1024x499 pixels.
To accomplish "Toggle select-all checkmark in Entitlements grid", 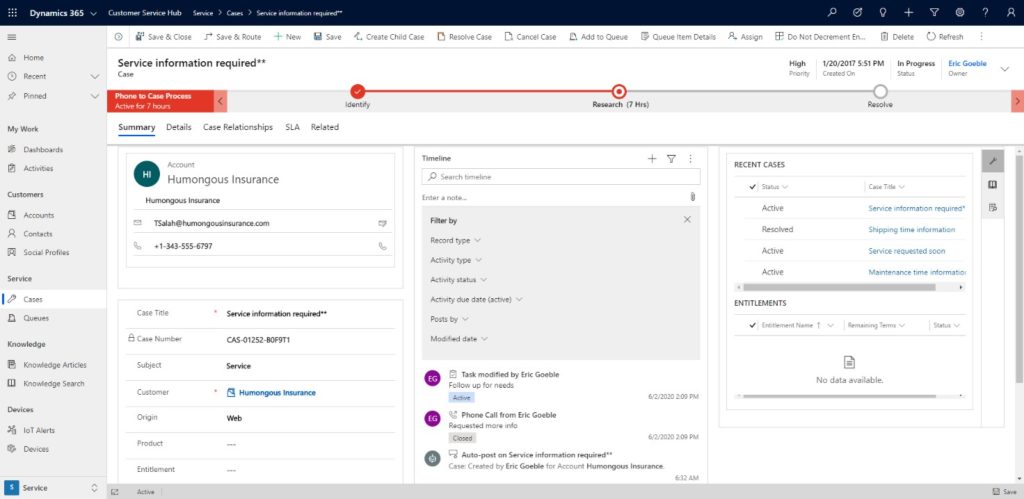I will pyautogui.click(x=753, y=325).
